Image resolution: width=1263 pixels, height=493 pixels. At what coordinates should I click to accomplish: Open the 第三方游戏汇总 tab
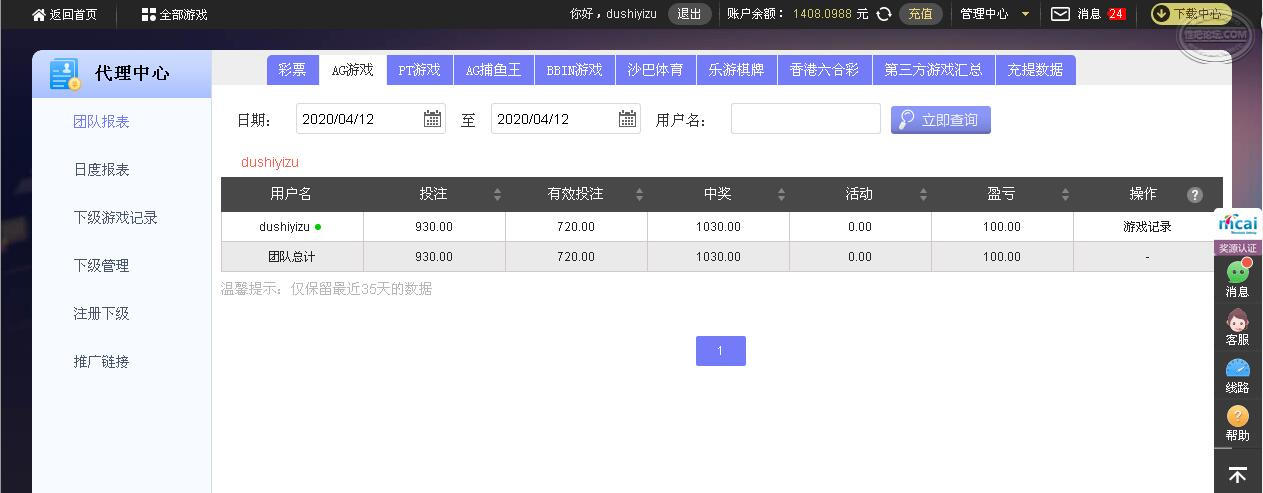(x=933, y=70)
